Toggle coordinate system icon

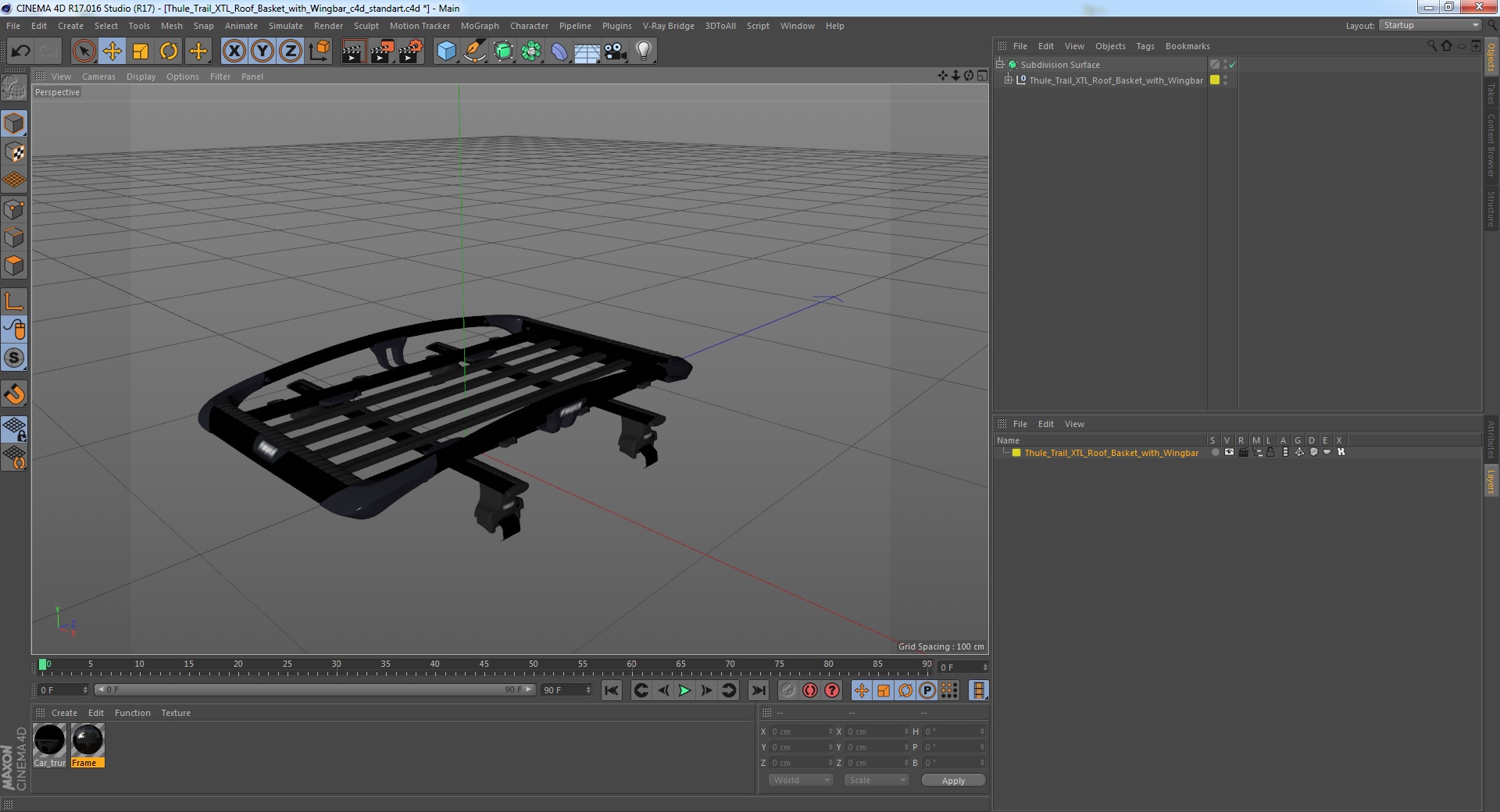[319, 52]
